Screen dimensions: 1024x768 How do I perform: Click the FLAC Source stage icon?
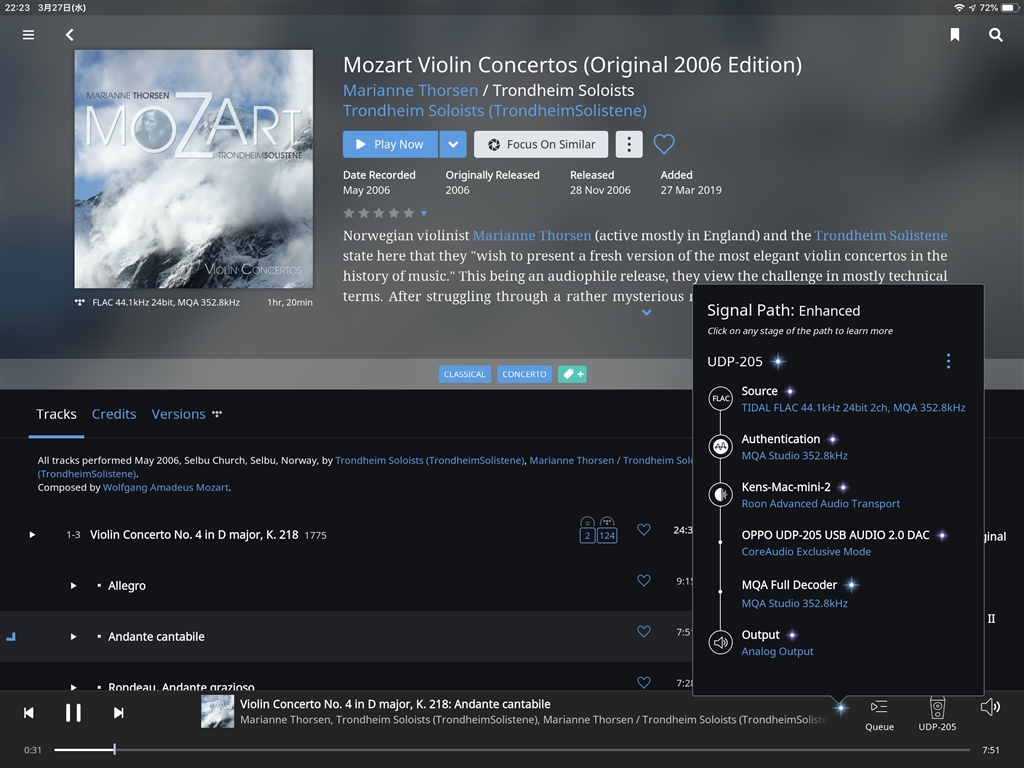click(x=720, y=398)
